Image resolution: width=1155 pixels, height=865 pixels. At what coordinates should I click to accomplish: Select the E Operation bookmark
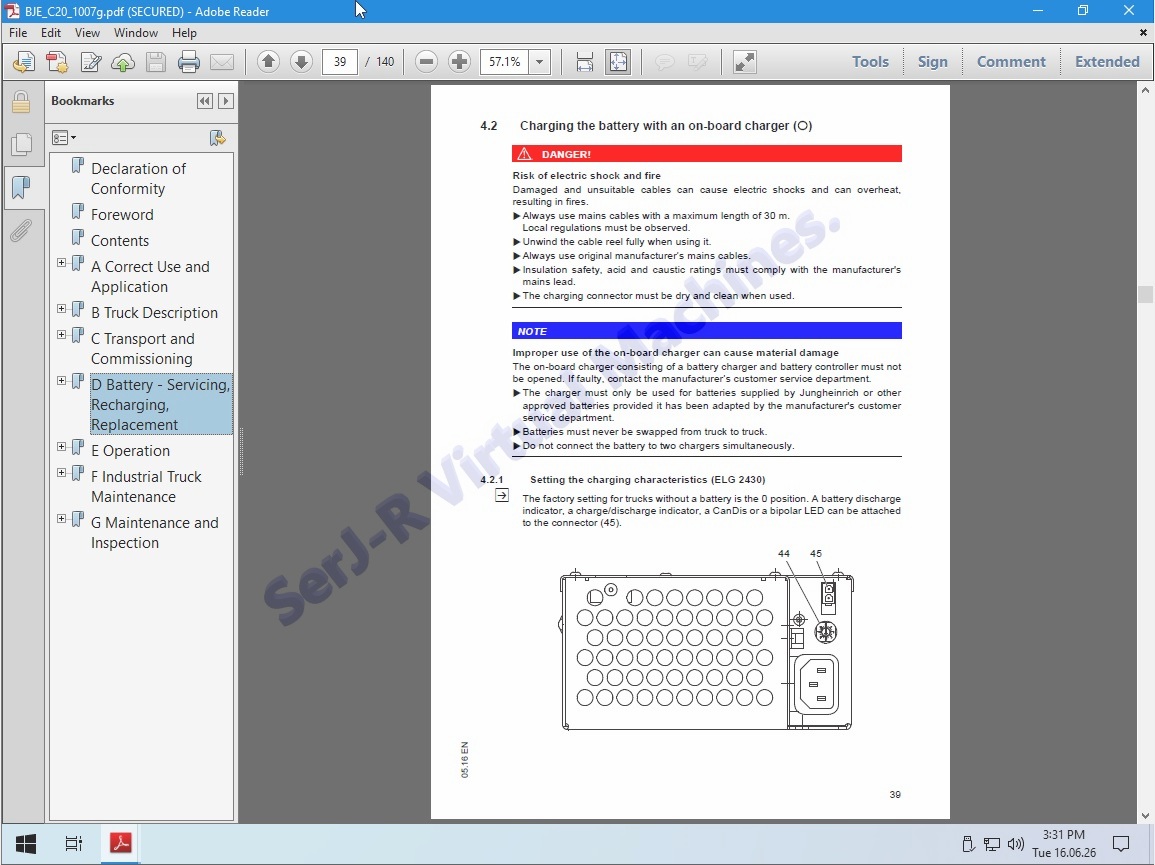click(130, 450)
